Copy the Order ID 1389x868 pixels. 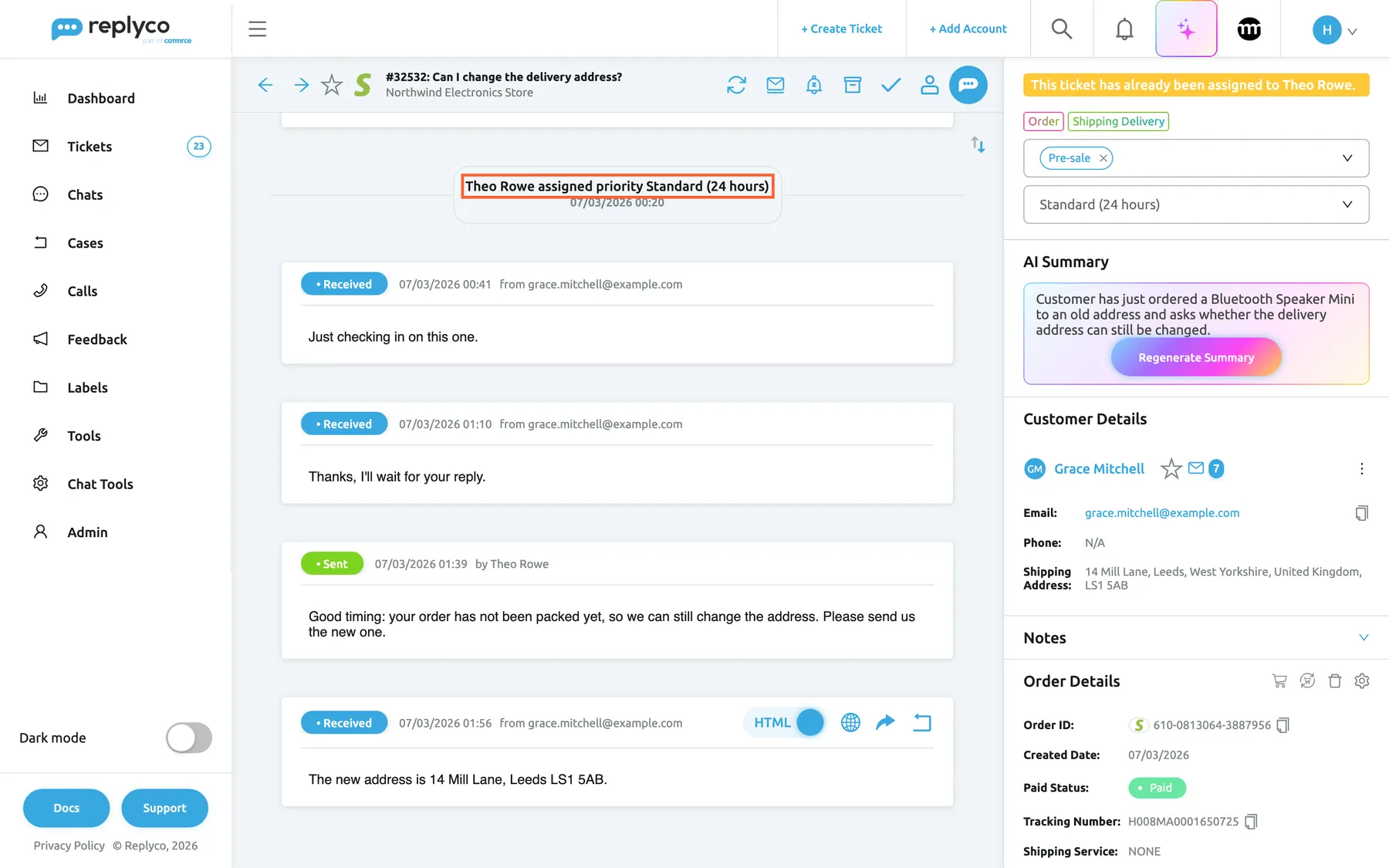[x=1283, y=725]
